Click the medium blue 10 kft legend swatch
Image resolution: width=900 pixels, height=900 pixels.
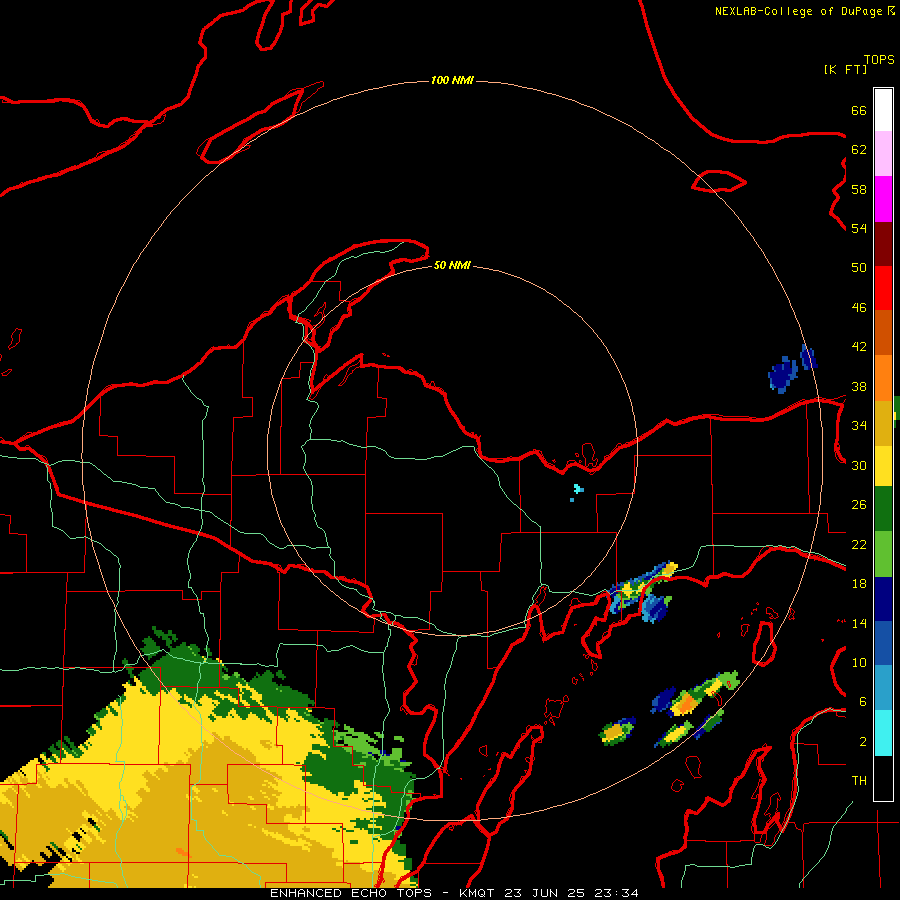click(883, 643)
